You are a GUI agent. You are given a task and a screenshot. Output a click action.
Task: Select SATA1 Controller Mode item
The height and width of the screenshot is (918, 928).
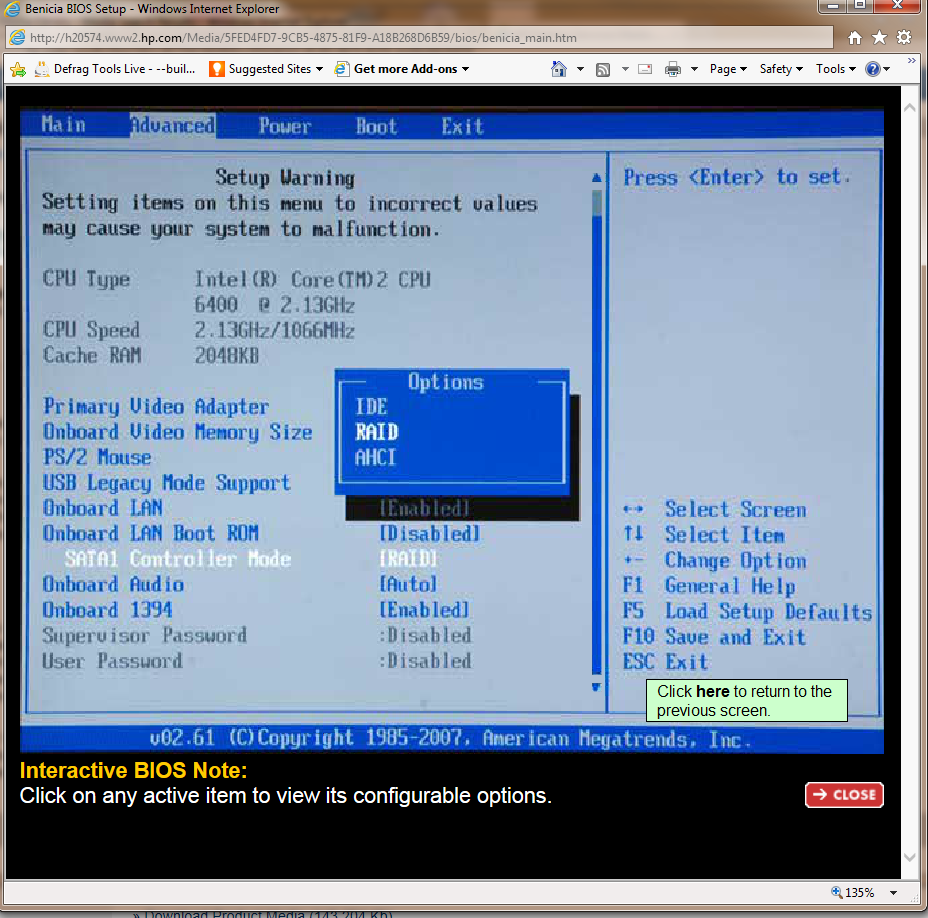tap(178, 559)
